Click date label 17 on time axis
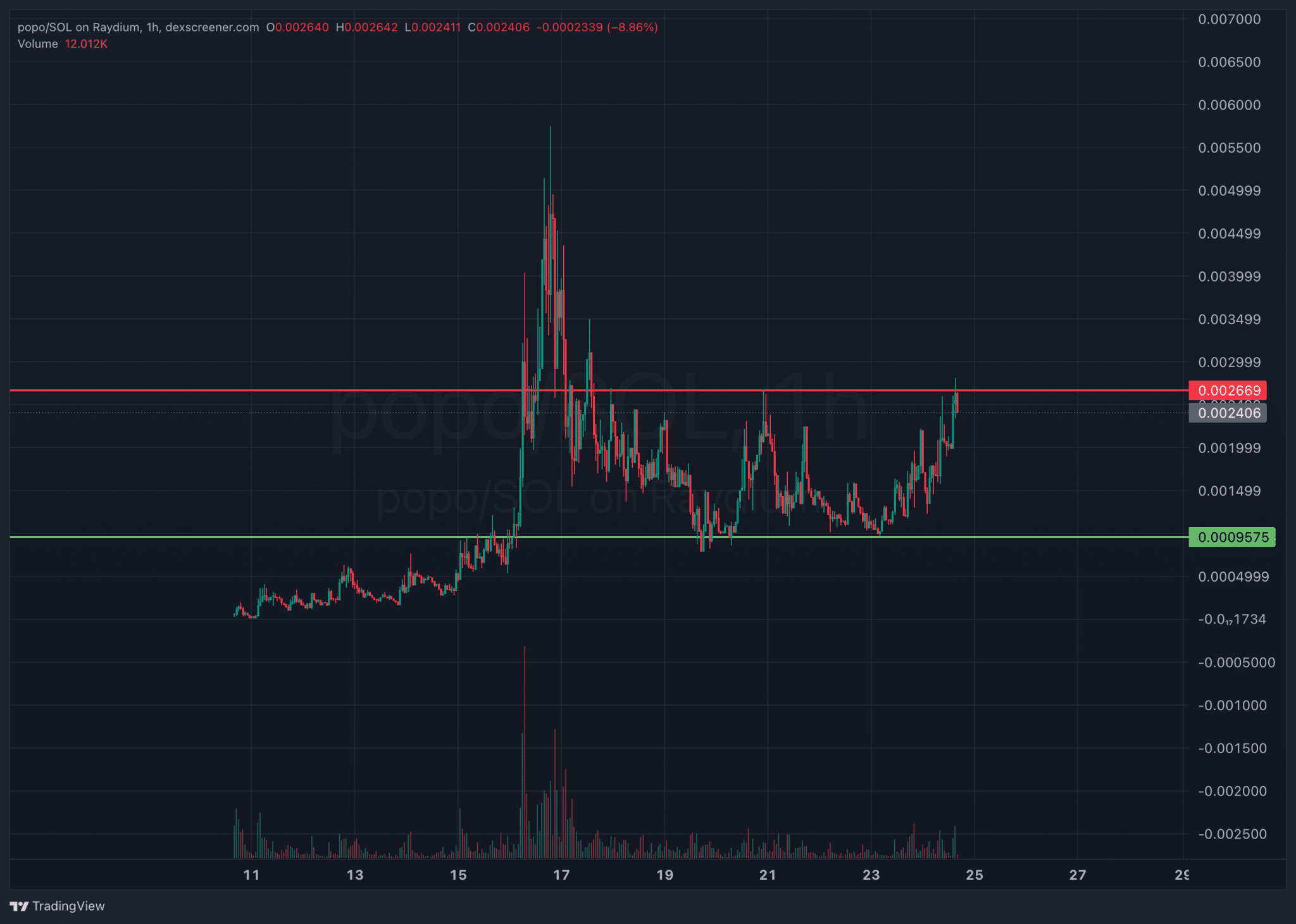 click(561, 875)
